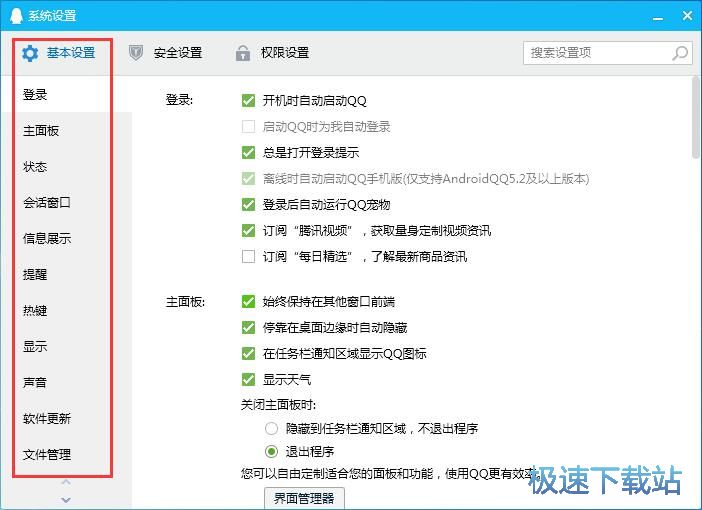The height and width of the screenshot is (510, 702).
Task: Uncheck 开机时自动启动QQ
Action: [248, 100]
